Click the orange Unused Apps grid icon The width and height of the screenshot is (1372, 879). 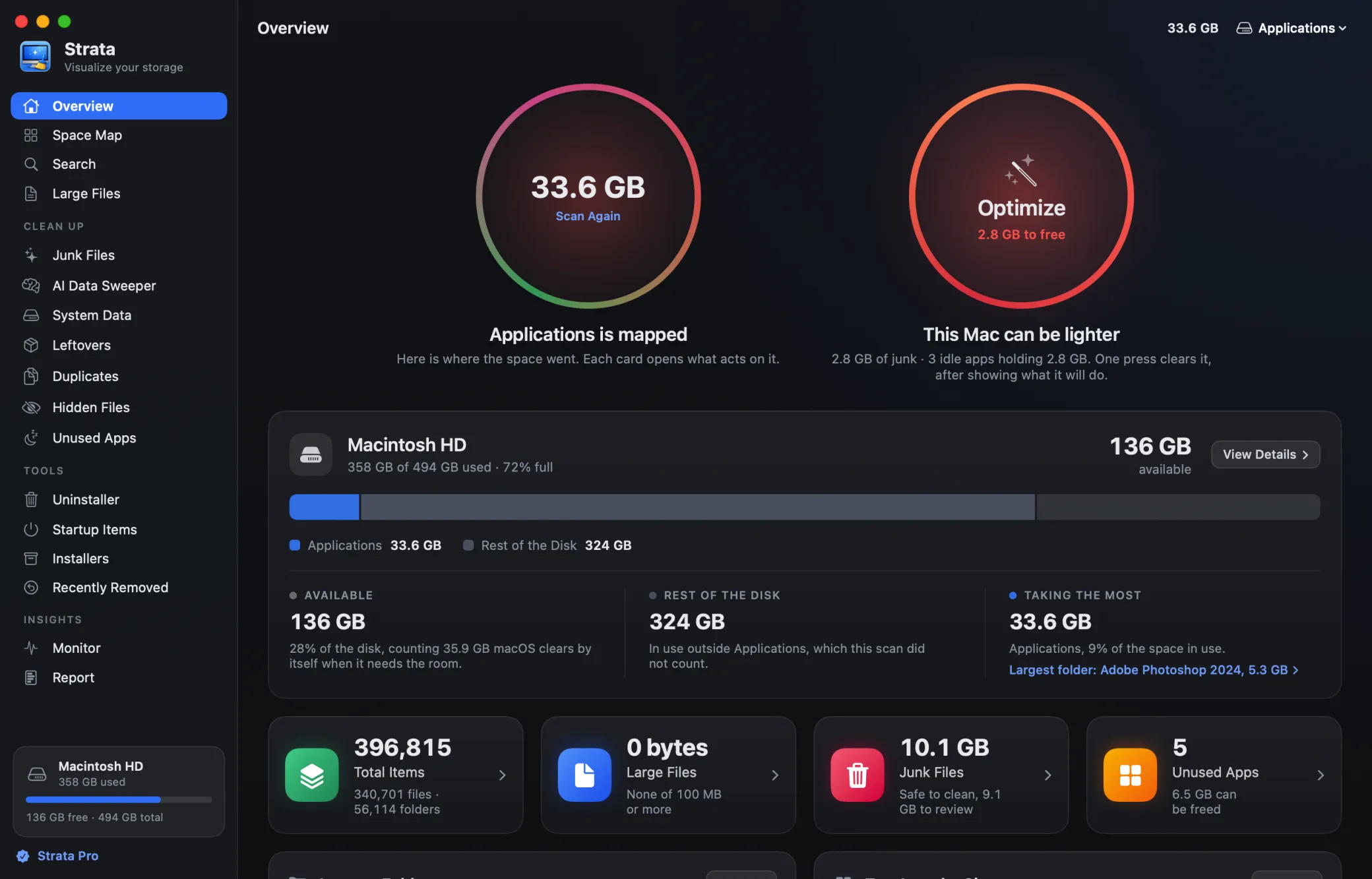1130,775
